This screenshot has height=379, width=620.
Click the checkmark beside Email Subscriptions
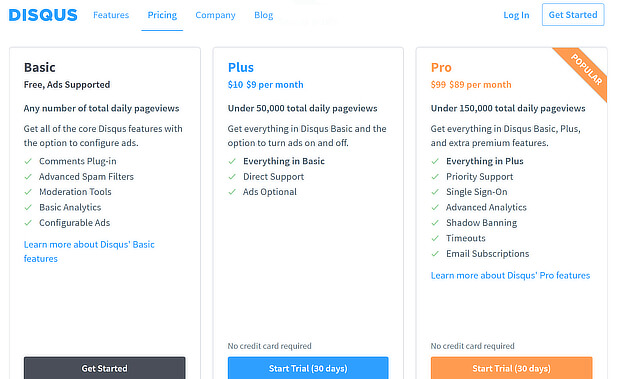[x=435, y=254]
